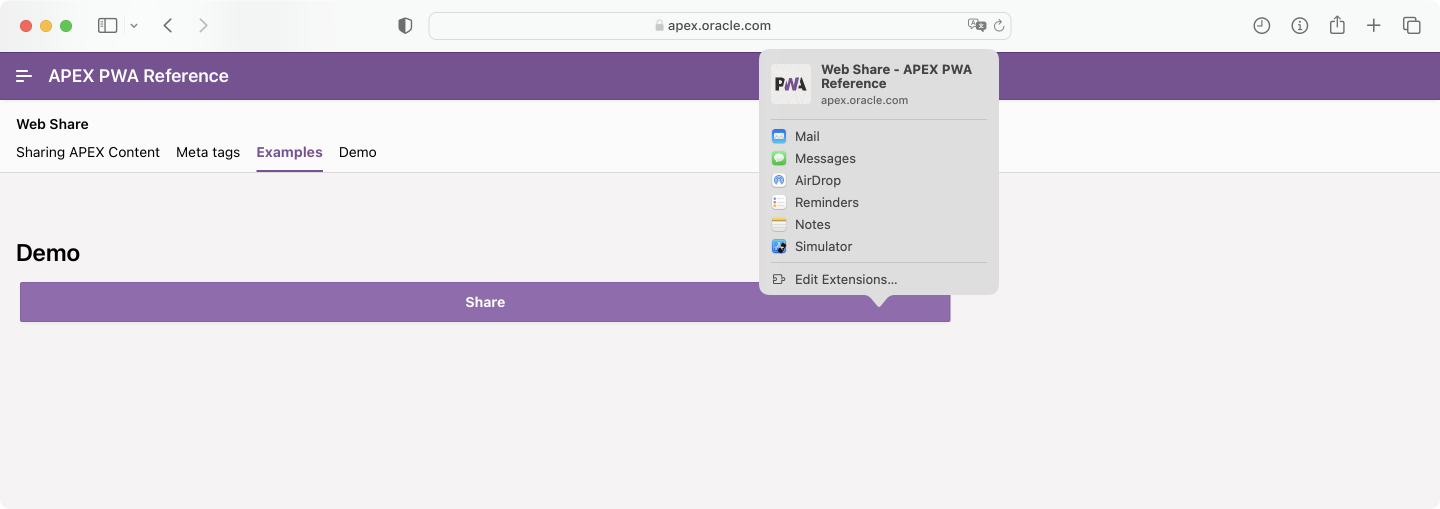Reload the current page
The image size is (1440, 509).
999,26
